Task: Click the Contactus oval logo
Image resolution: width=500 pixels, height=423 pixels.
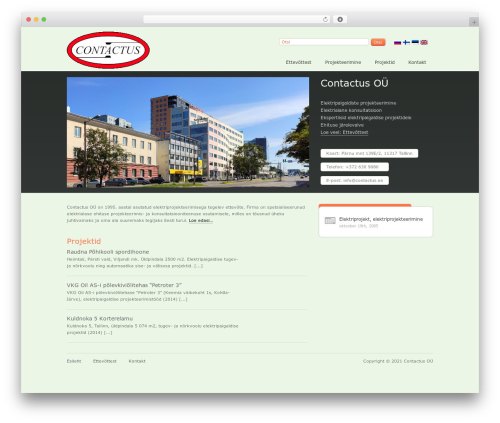Action: tap(108, 50)
